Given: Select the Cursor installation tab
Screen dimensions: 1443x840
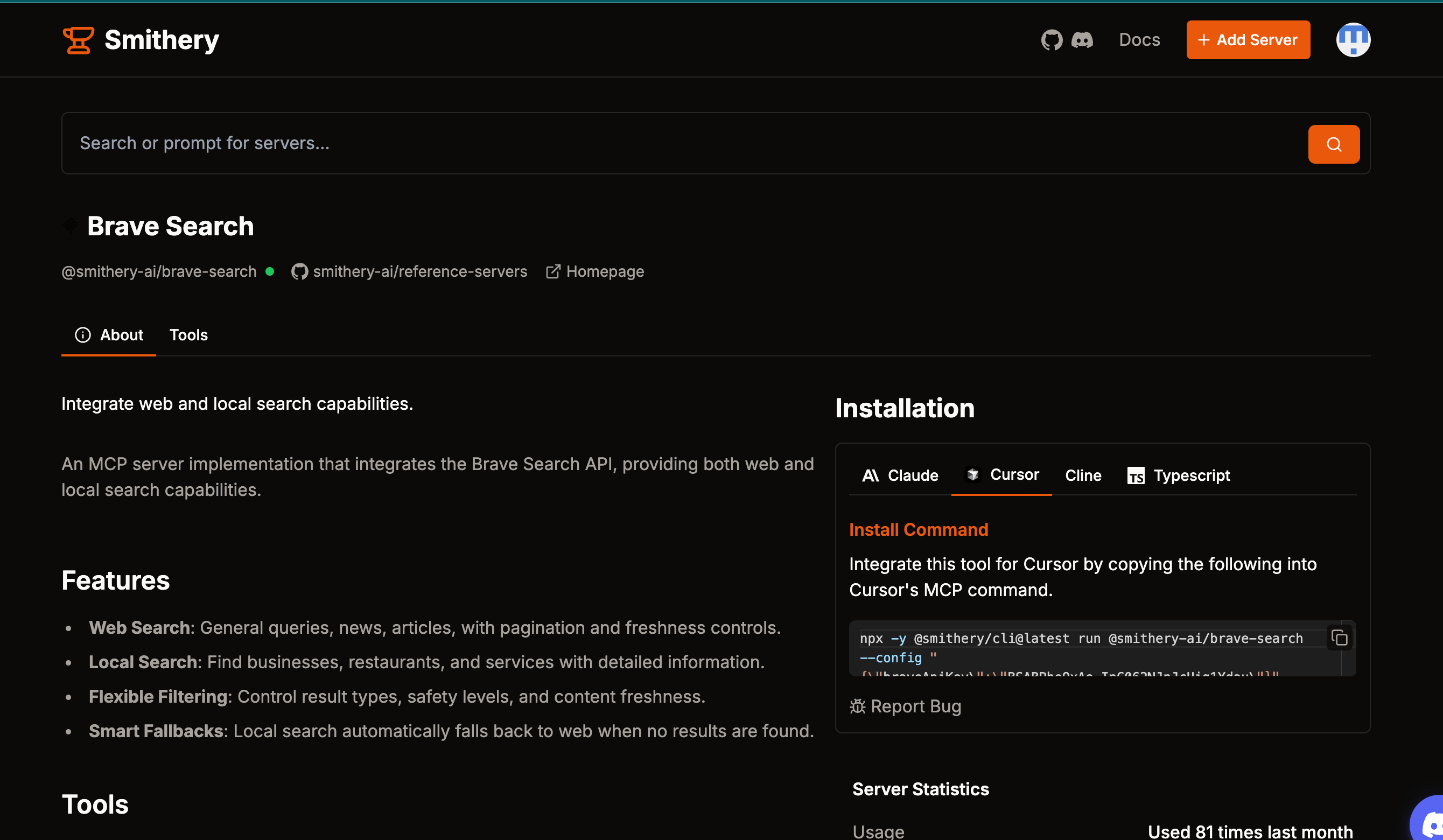Looking at the screenshot, I should (1001, 475).
